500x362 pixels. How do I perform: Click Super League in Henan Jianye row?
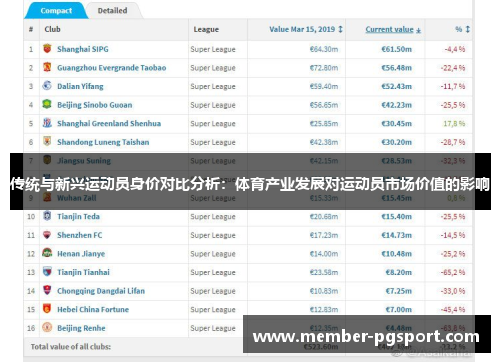(213, 254)
